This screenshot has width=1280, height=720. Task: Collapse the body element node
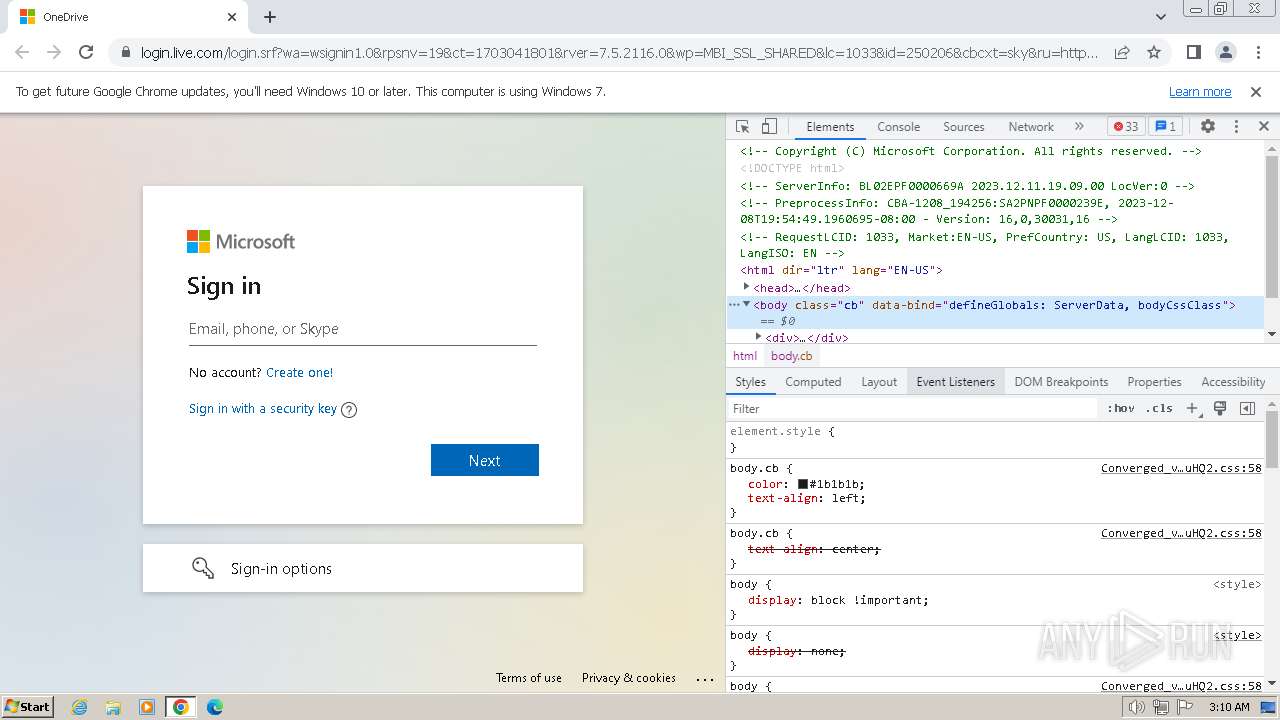[x=746, y=304]
